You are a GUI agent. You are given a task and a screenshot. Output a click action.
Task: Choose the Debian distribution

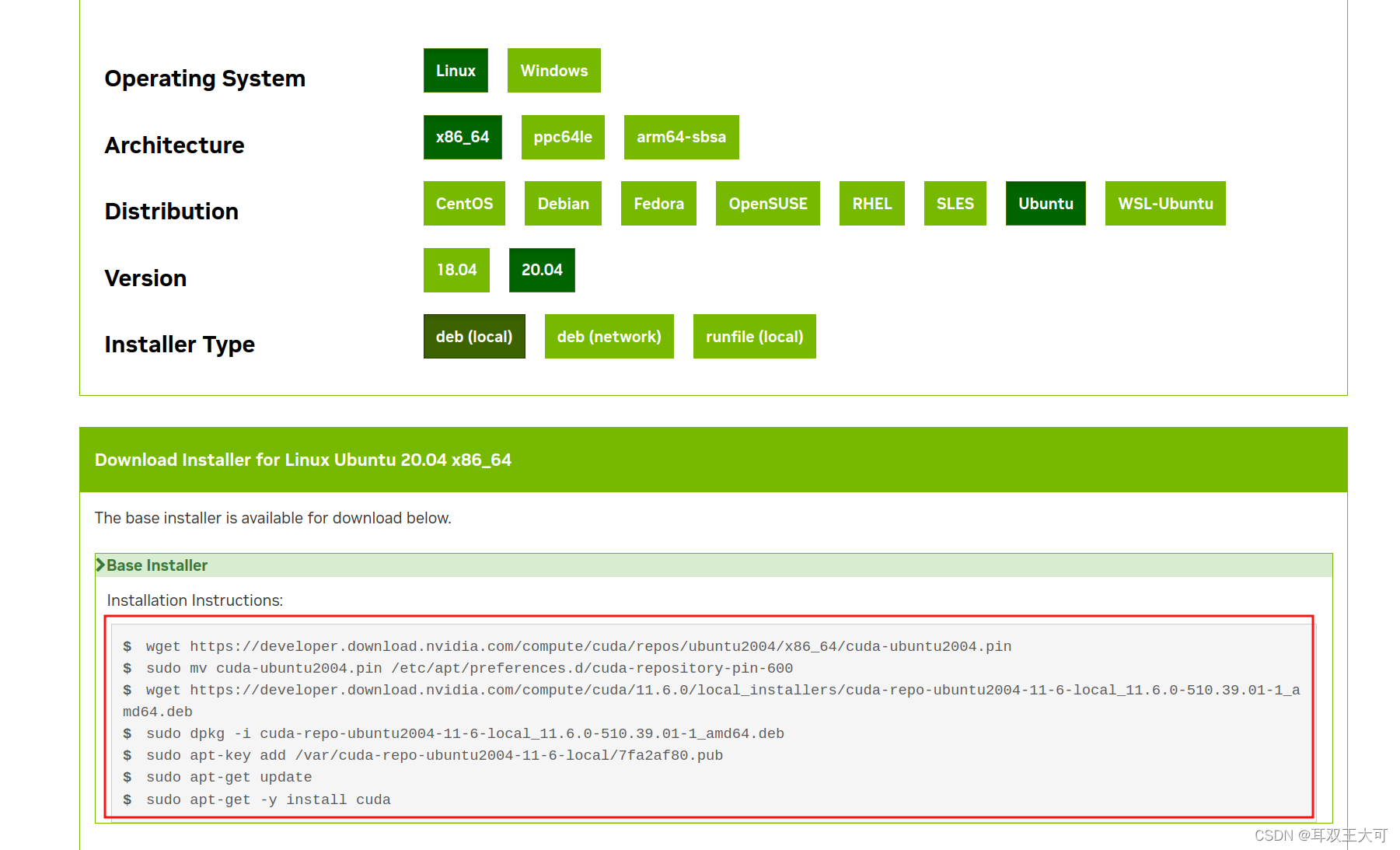(x=563, y=204)
